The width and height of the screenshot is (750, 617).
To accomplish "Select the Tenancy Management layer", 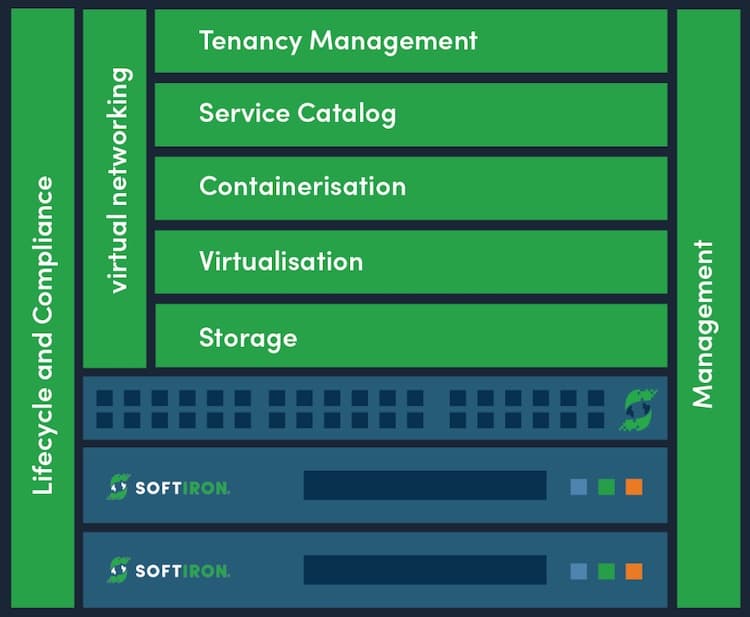I will (x=410, y=41).
